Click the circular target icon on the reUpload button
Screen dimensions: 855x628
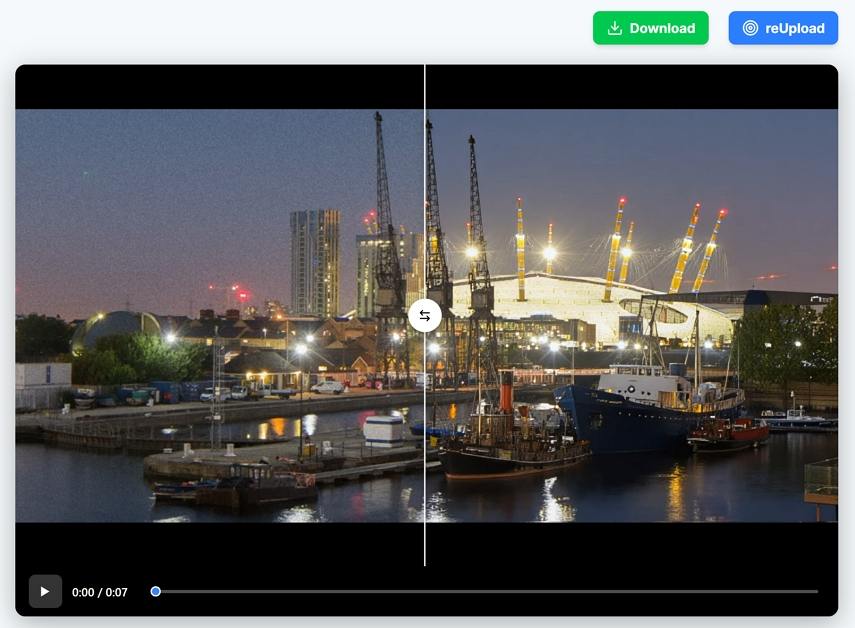tap(751, 28)
